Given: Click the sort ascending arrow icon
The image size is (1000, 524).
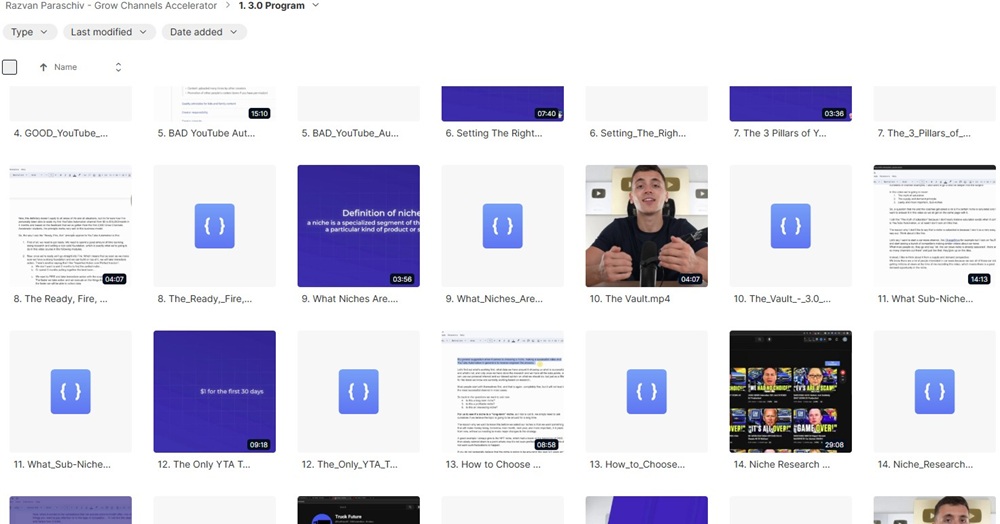Looking at the screenshot, I should coord(43,67).
